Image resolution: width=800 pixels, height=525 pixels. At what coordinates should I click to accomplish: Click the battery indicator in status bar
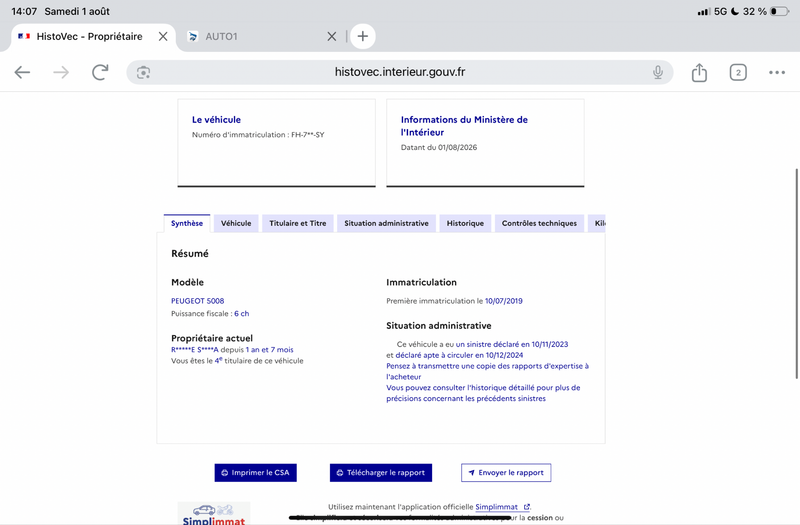780,11
